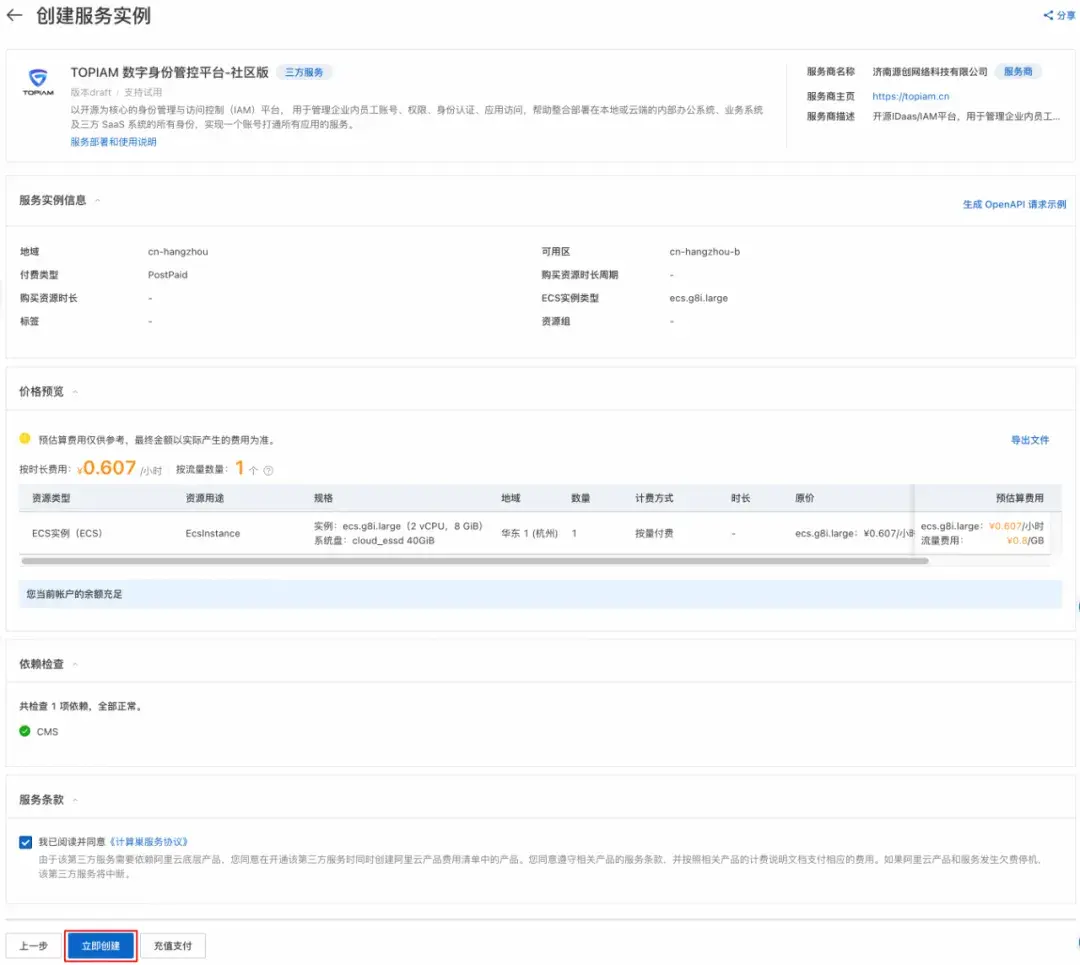The height and width of the screenshot is (965, 1080).
Task: Click the ecs.g8i.large instance type value
Action: (x=698, y=298)
